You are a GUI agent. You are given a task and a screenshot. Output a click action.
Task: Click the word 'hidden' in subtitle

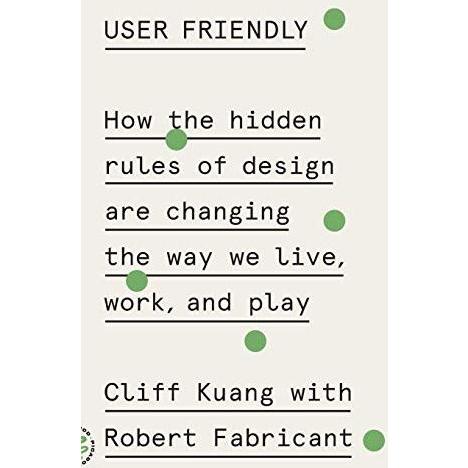pos(275,120)
